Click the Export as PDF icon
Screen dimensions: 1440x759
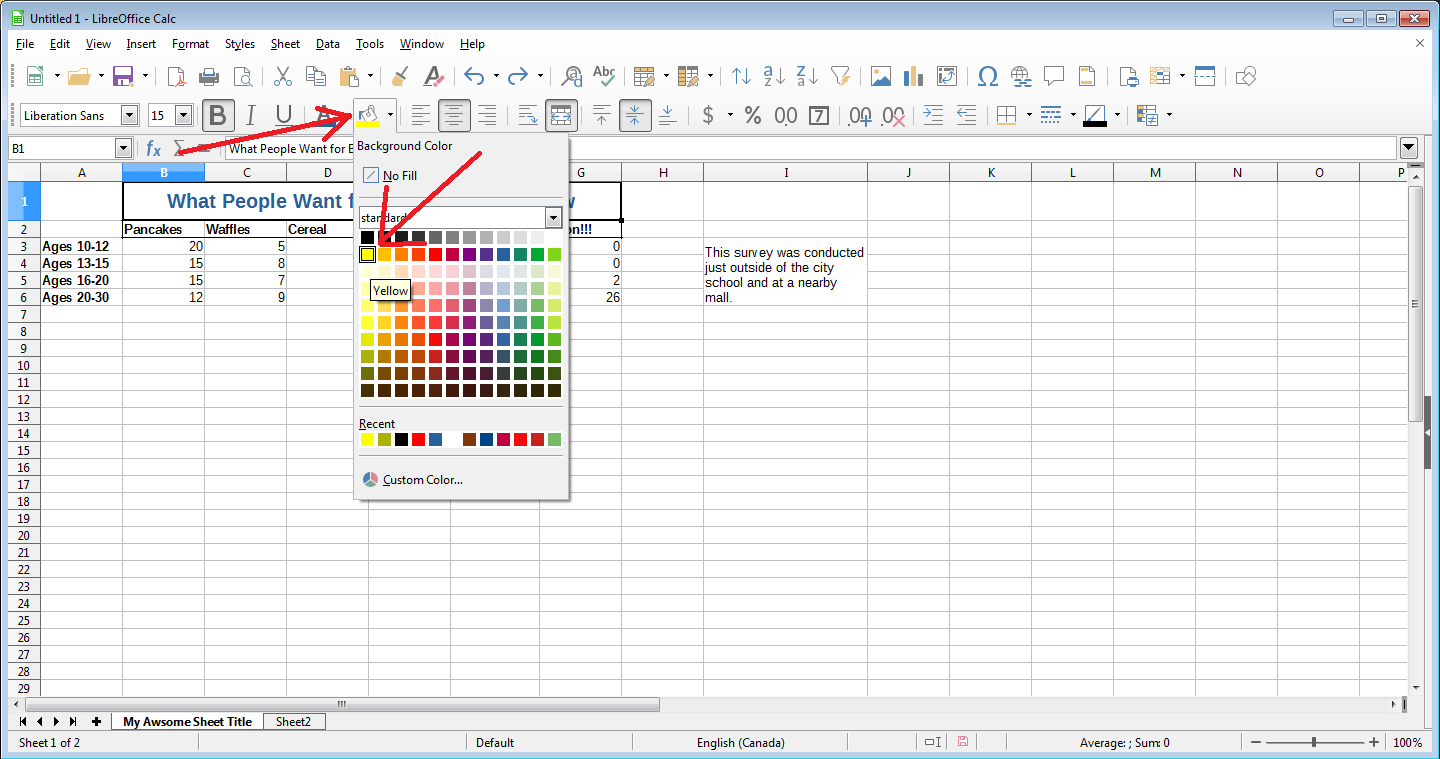point(176,76)
